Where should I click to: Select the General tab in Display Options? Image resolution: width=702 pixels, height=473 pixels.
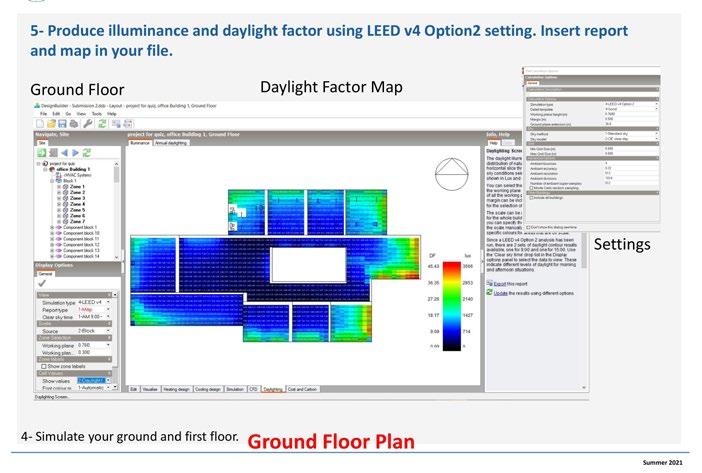click(45, 273)
